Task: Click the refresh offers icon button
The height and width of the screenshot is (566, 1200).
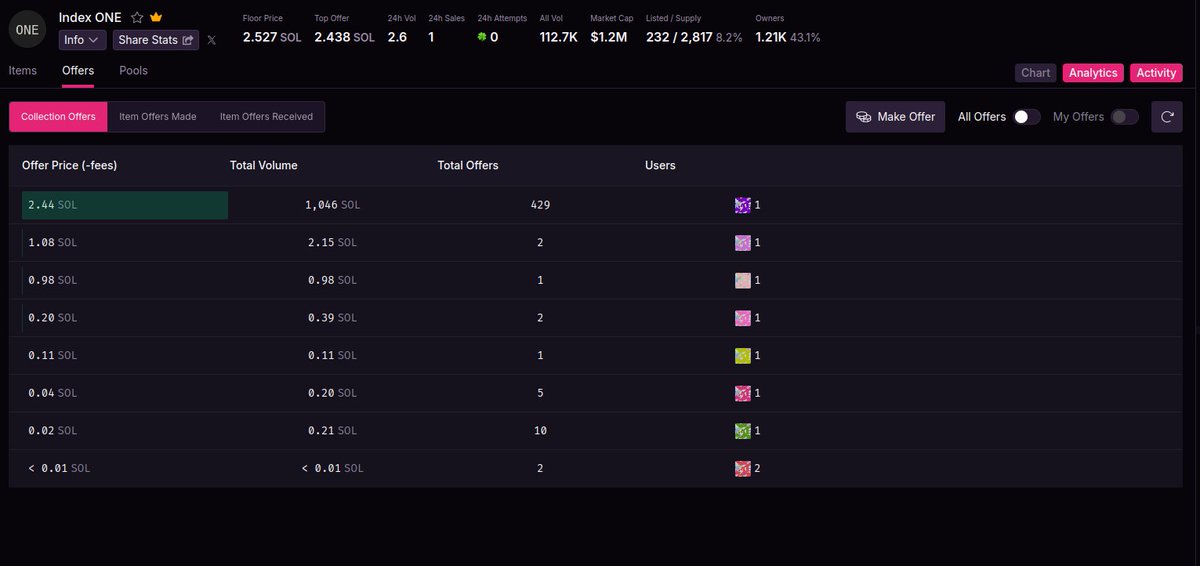Action: (1167, 117)
